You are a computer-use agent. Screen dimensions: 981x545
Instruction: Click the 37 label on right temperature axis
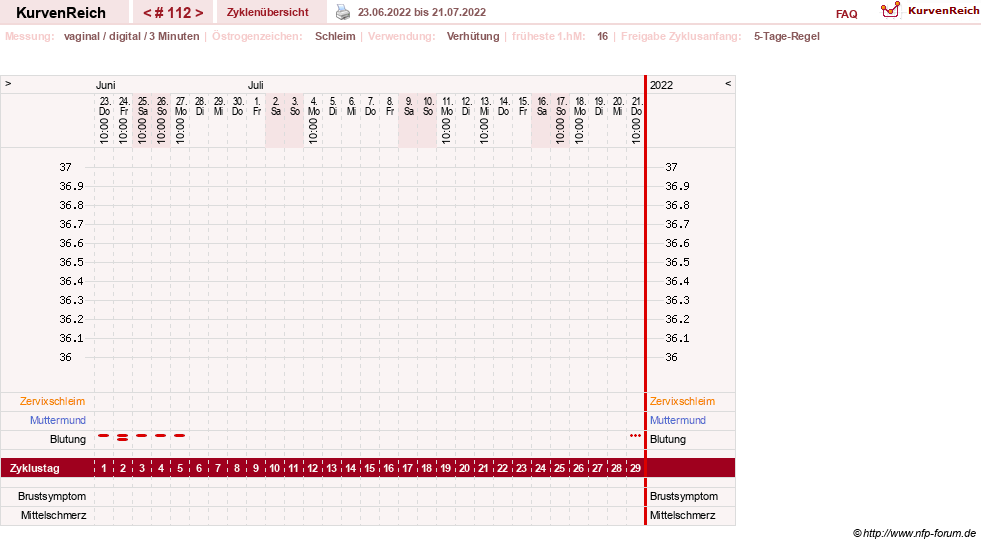pyautogui.click(x=671, y=167)
